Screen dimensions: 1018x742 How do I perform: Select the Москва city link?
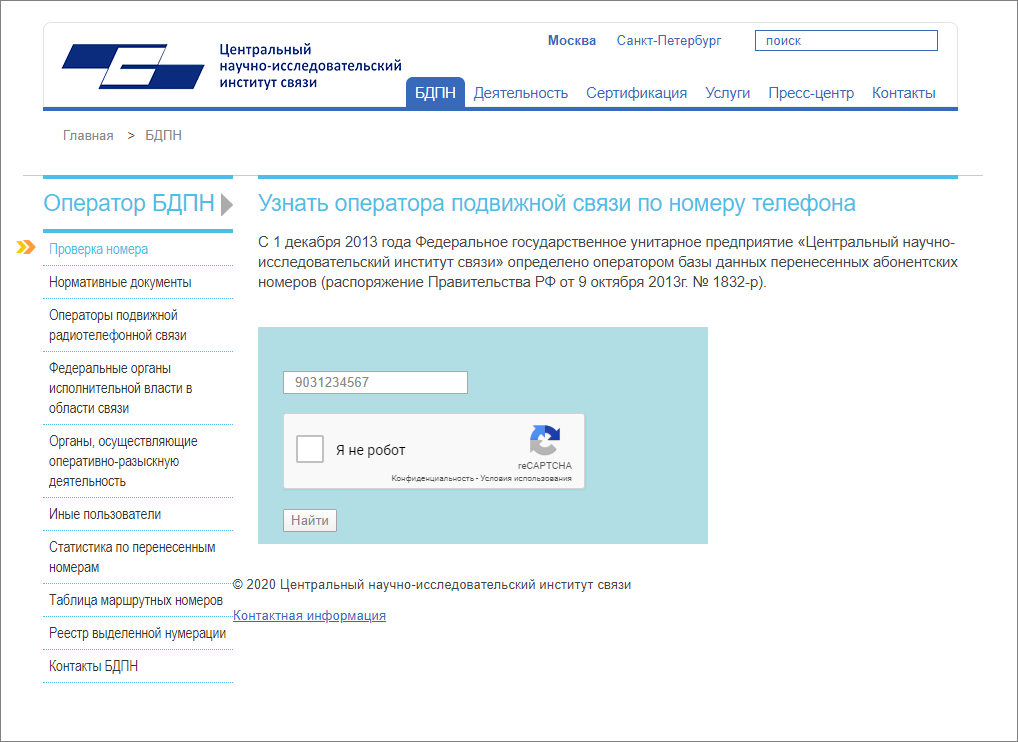pyautogui.click(x=571, y=40)
